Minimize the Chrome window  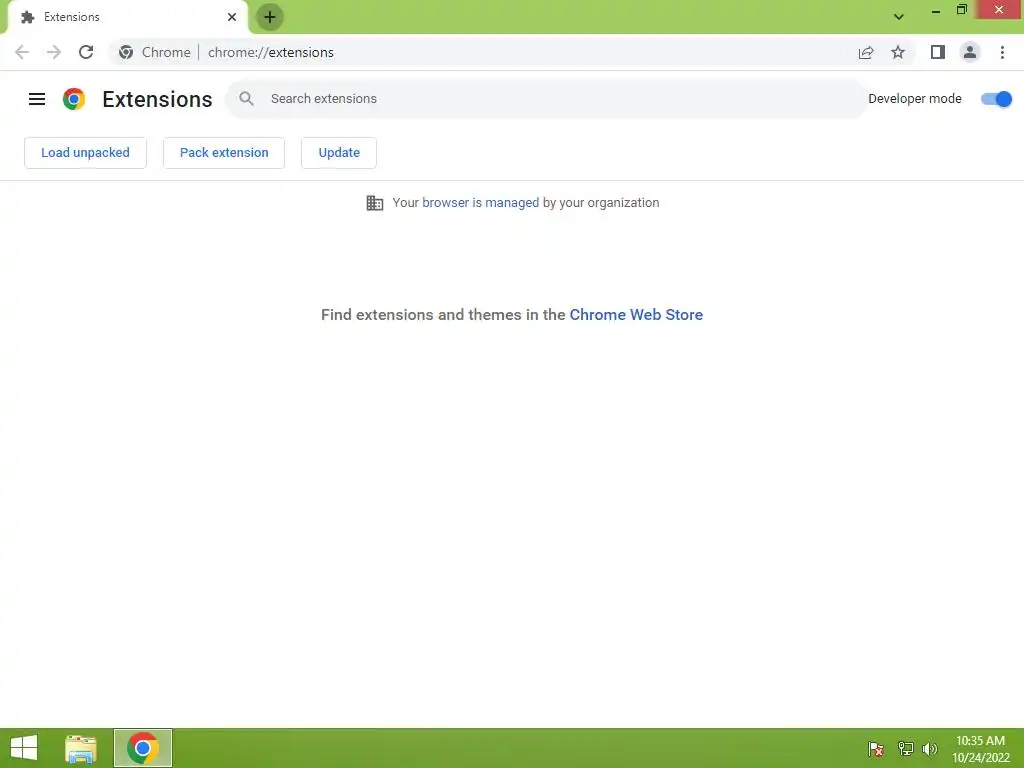pos(936,10)
